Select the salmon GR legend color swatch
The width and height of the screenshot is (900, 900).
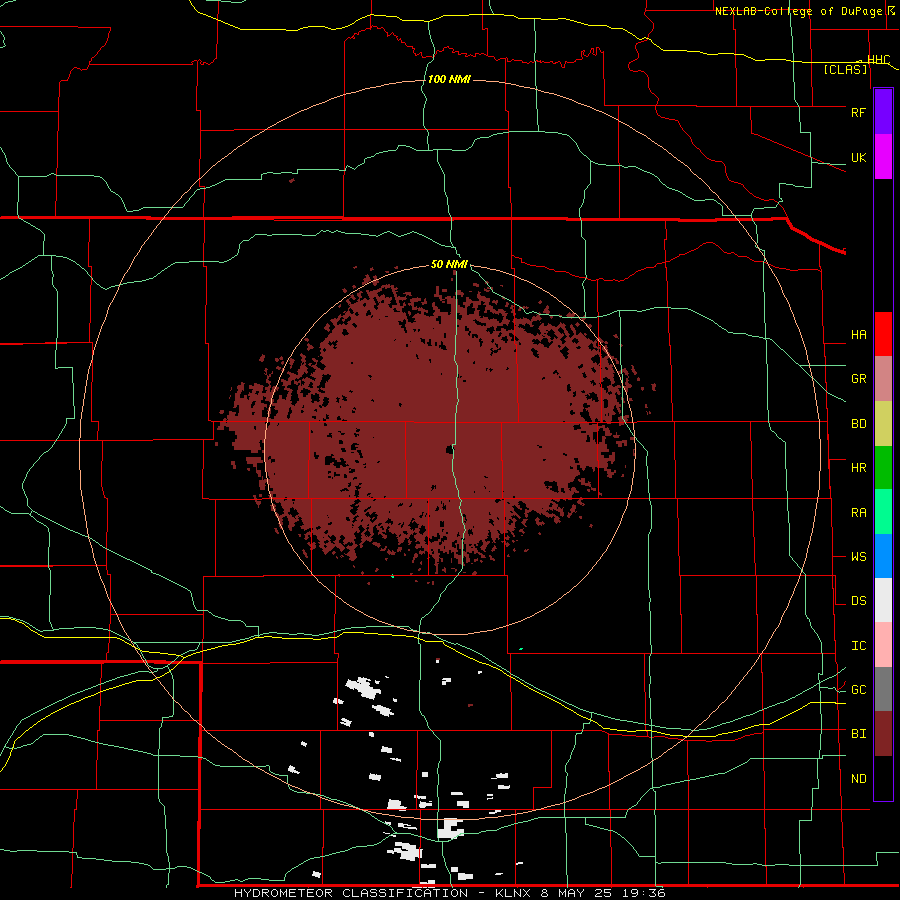[x=883, y=379]
